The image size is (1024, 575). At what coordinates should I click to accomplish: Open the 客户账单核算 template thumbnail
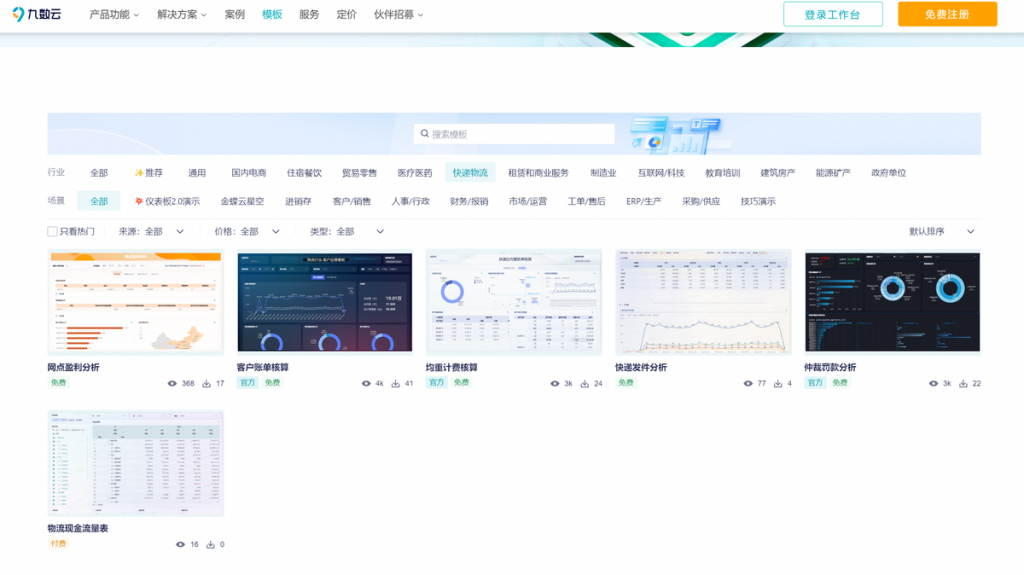coord(324,301)
